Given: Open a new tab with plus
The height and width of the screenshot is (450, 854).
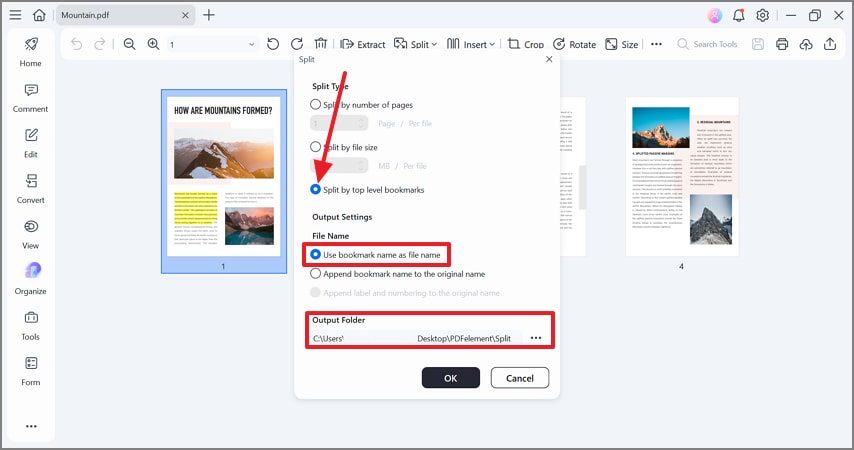Looking at the screenshot, I should tap(209, 15).
